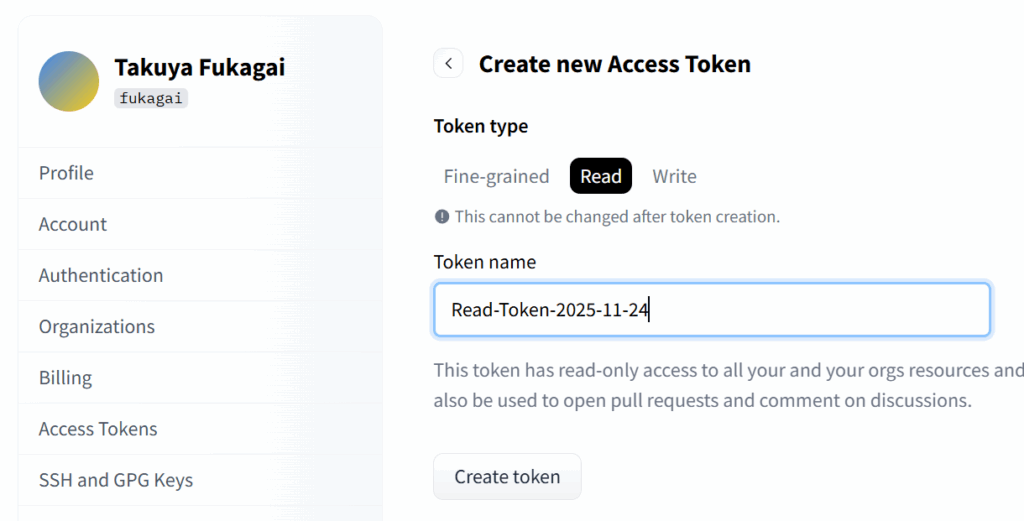Click the back chevron beside the heading
This screenshot has height=521, width=1024.
click(448, 64)
